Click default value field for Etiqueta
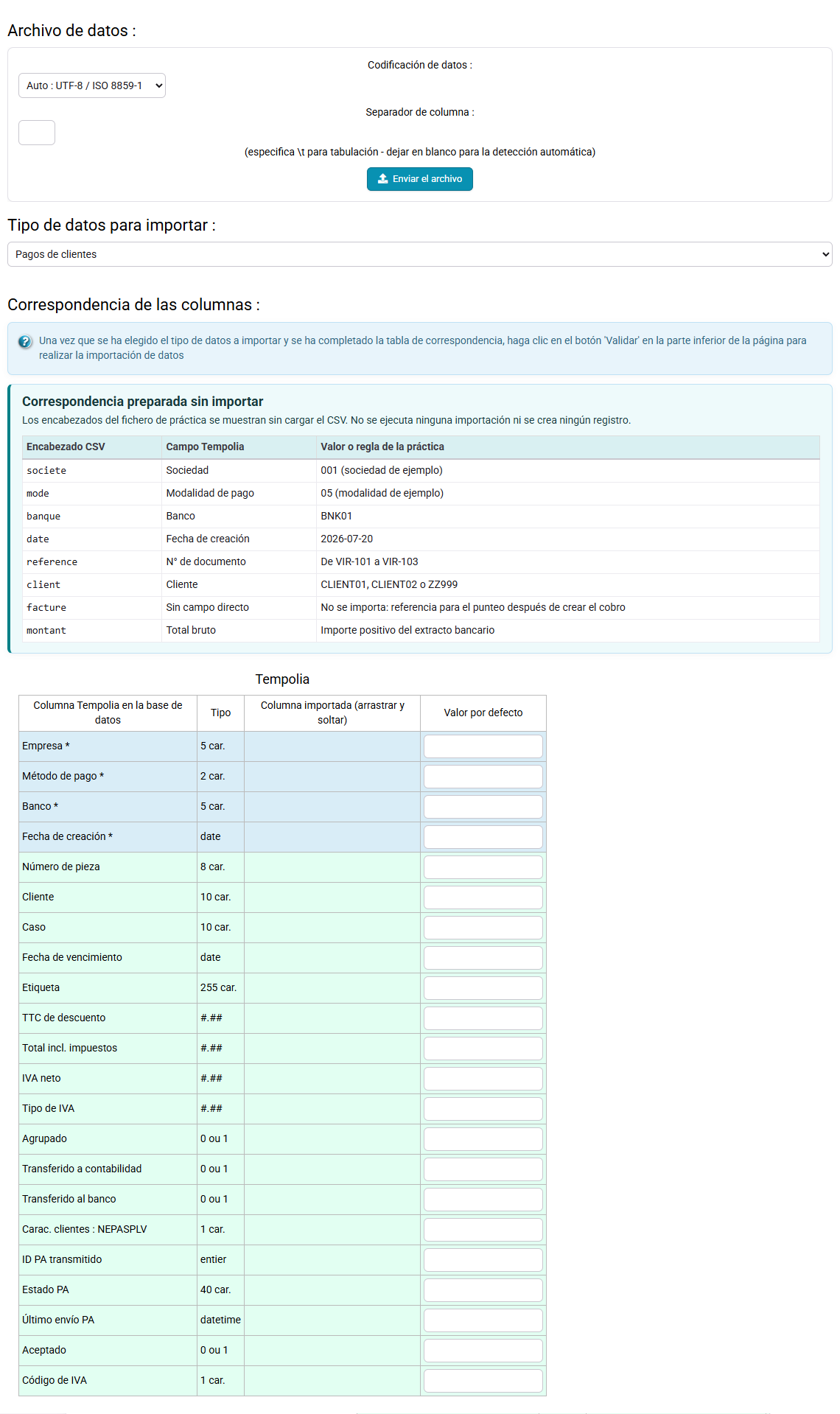 [483, 988]
